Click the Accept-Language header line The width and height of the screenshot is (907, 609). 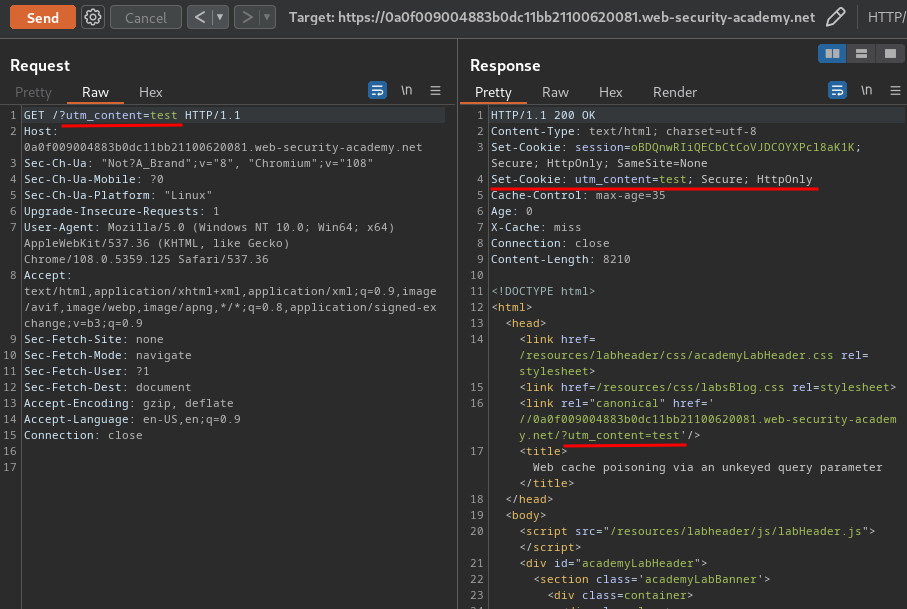tap(132, 419)
